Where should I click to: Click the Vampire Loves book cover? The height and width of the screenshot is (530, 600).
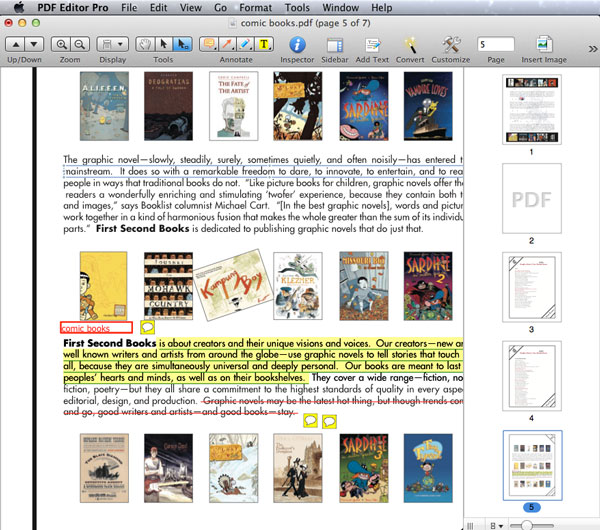point(428,106)
